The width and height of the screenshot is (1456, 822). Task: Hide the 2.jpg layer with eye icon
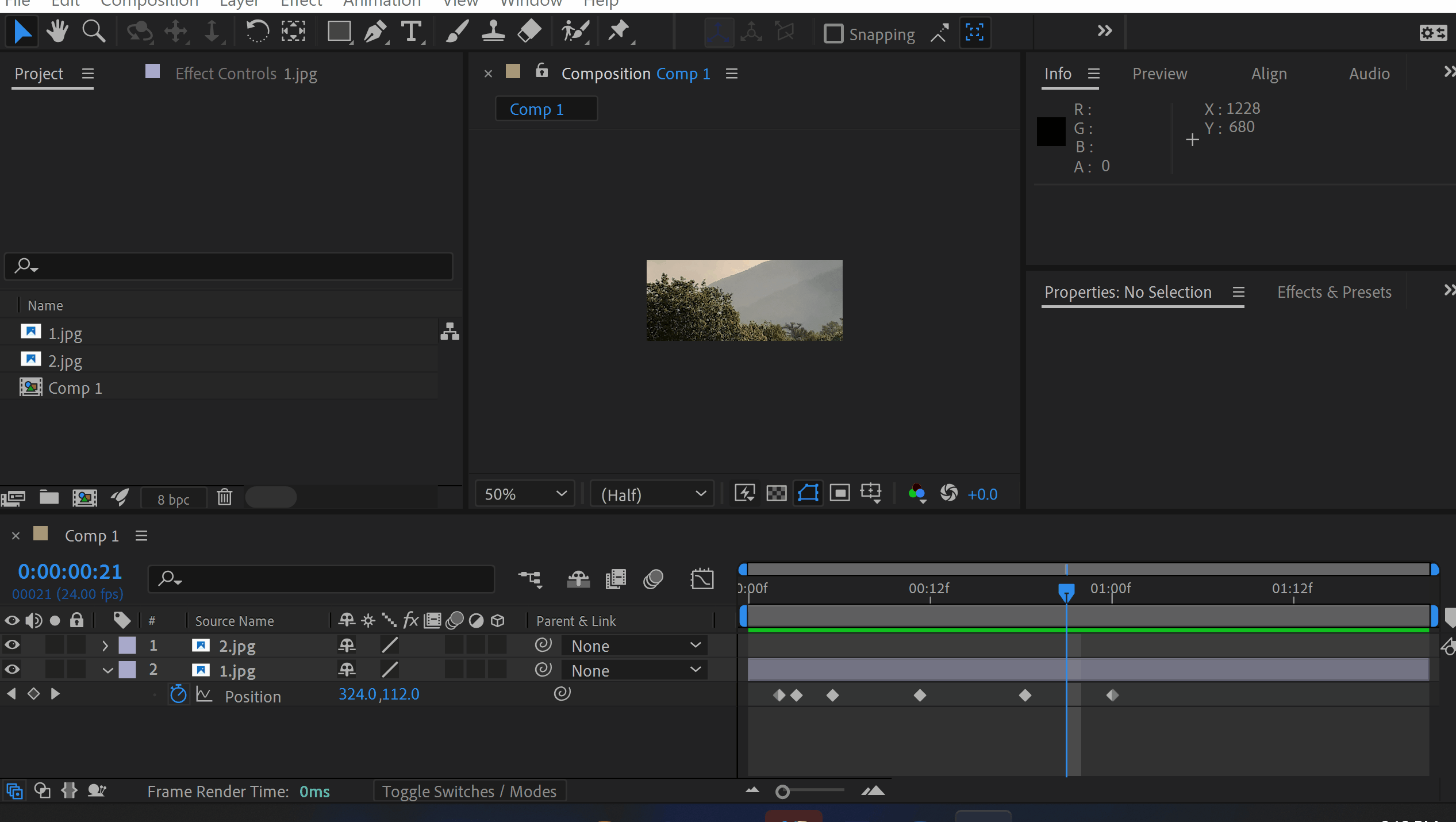12,646
